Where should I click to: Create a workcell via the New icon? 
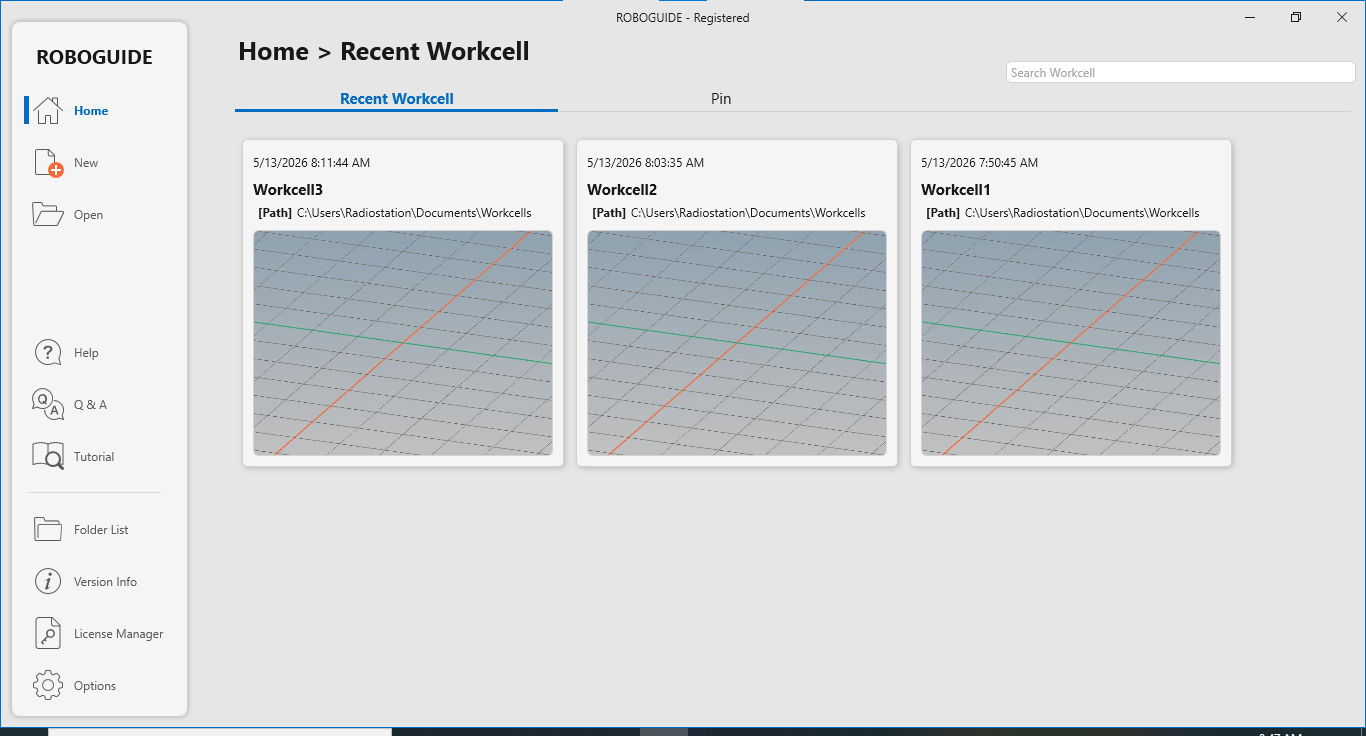point(48,163)
